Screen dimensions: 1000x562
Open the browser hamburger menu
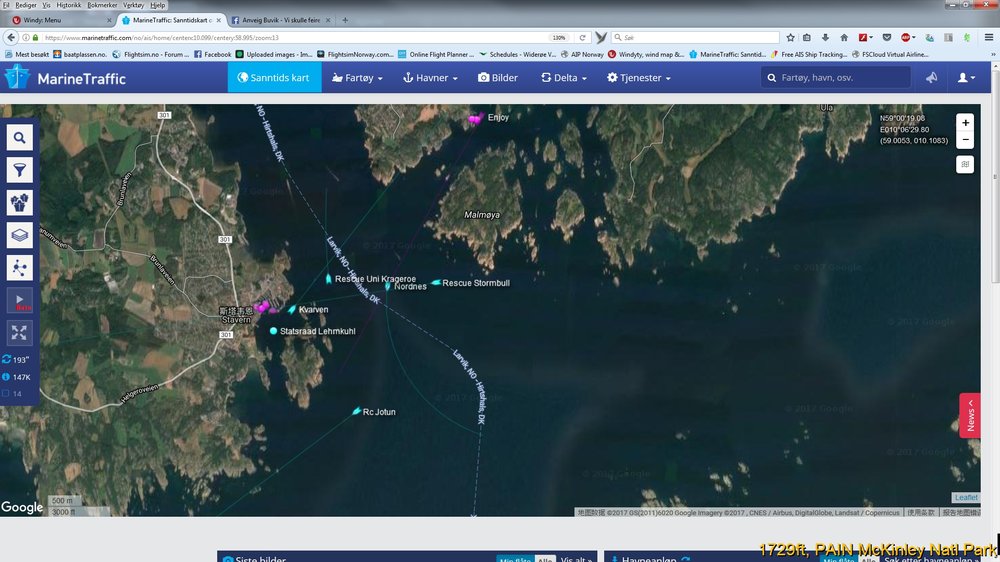click(x=989, y=38)
